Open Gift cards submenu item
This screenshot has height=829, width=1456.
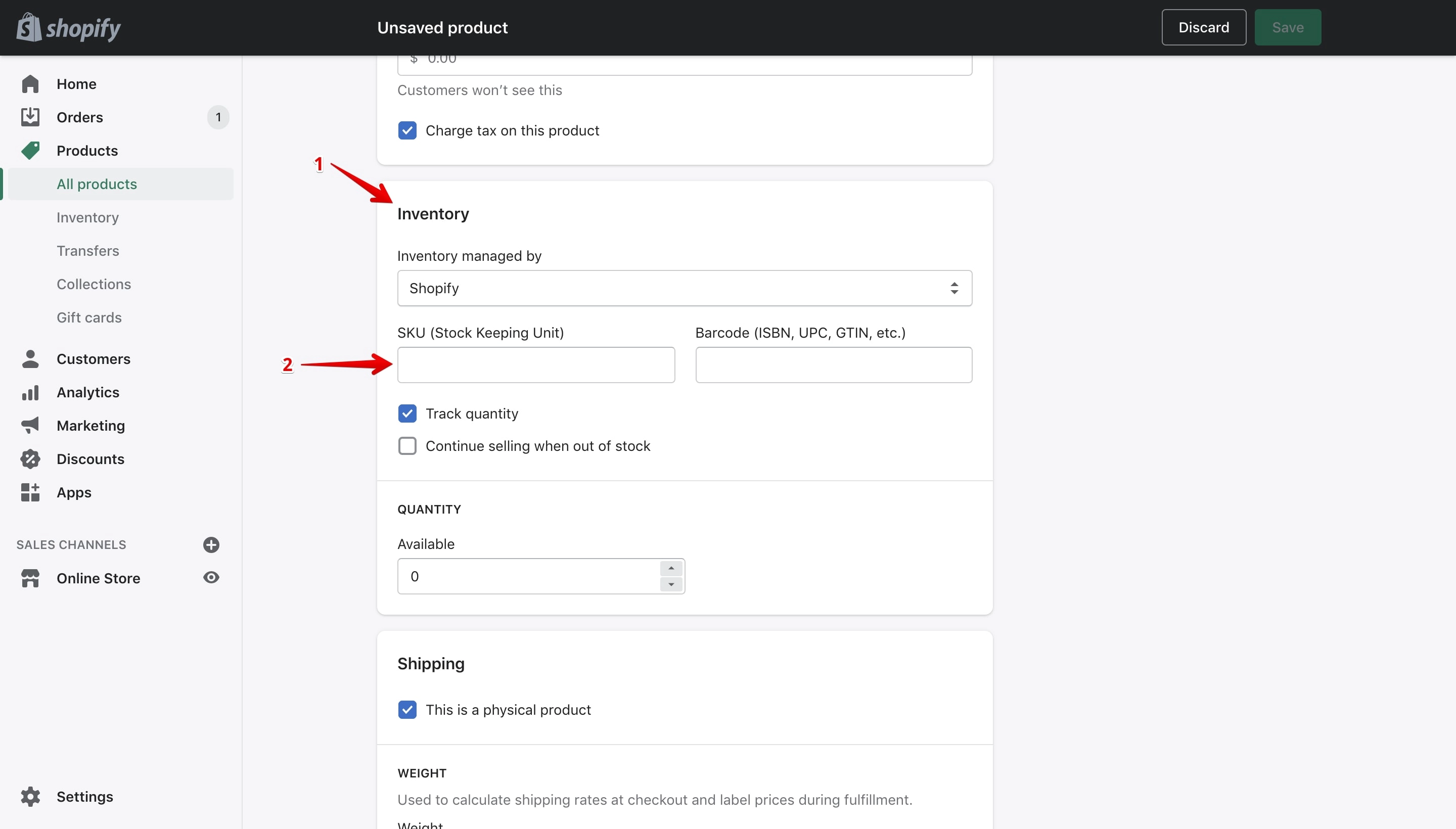(x=89, y=317)
